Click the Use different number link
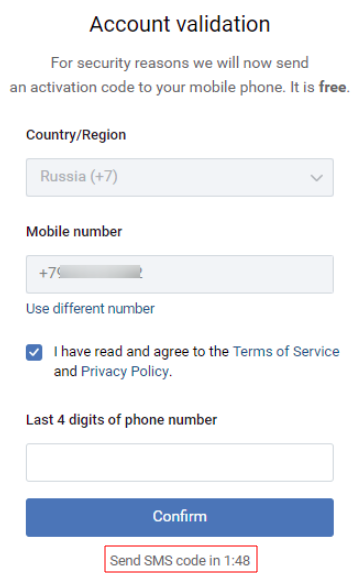The width and height of the screenshot is (363, 582). click(x=90, y=308)
